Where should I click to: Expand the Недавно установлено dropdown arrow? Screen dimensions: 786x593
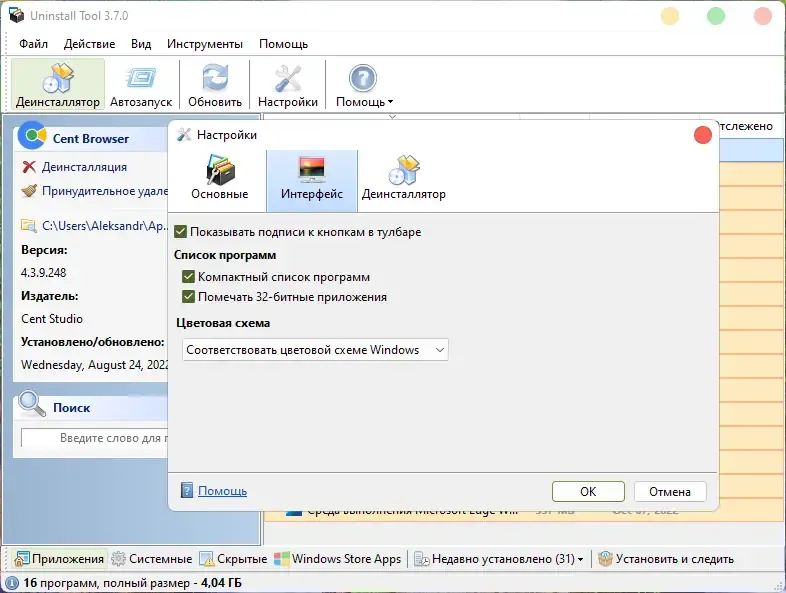point(580,559)
